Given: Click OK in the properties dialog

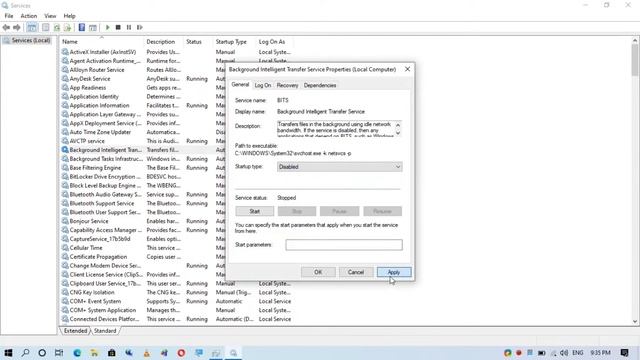Looking at the screenshot, I should [x=318, y=272].
